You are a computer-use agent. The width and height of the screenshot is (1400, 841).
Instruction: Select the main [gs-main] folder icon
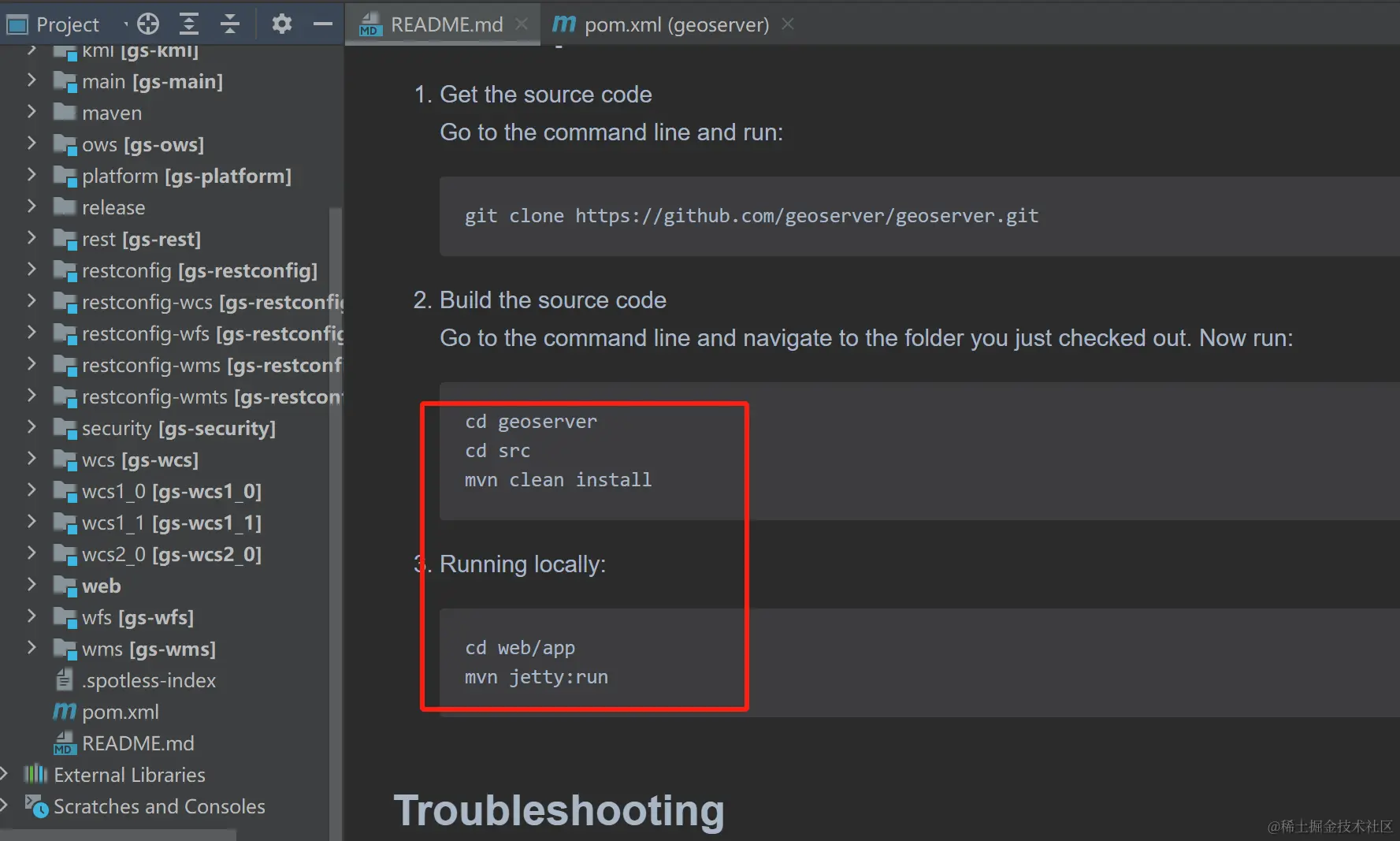pyautogui.click(x=65, y=81)
